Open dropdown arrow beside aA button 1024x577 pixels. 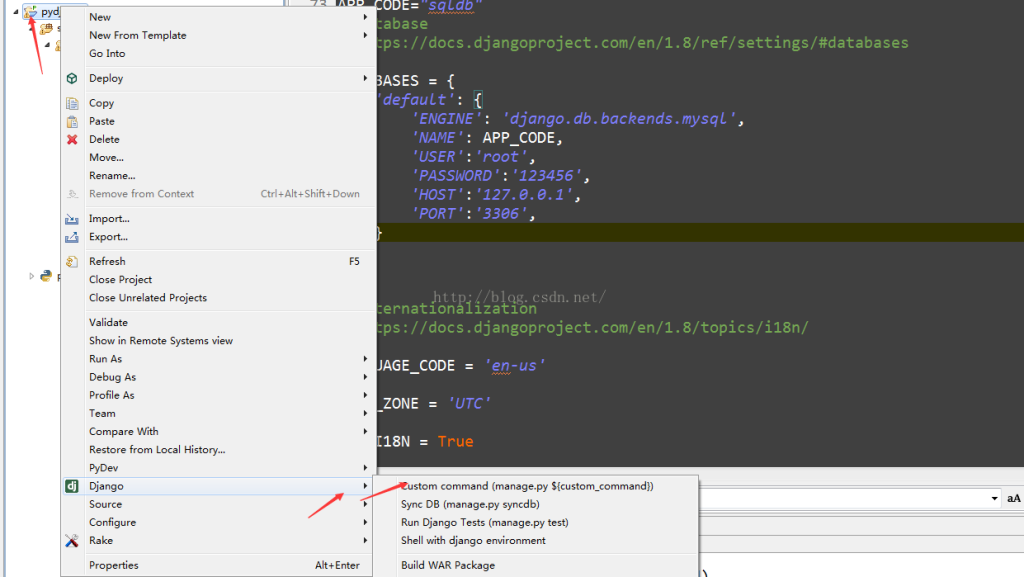[994, 499]
